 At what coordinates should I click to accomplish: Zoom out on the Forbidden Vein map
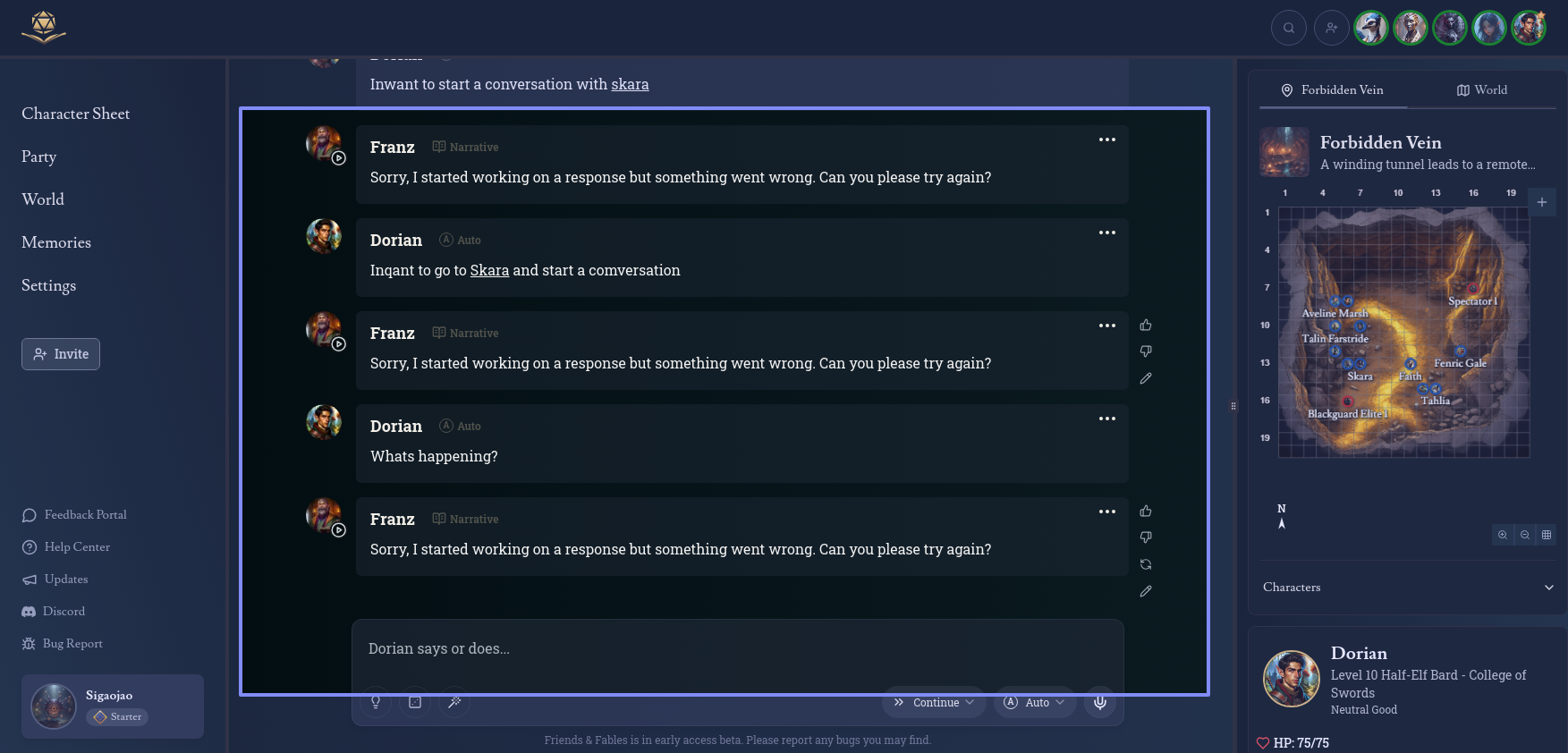pos(1525,535)
